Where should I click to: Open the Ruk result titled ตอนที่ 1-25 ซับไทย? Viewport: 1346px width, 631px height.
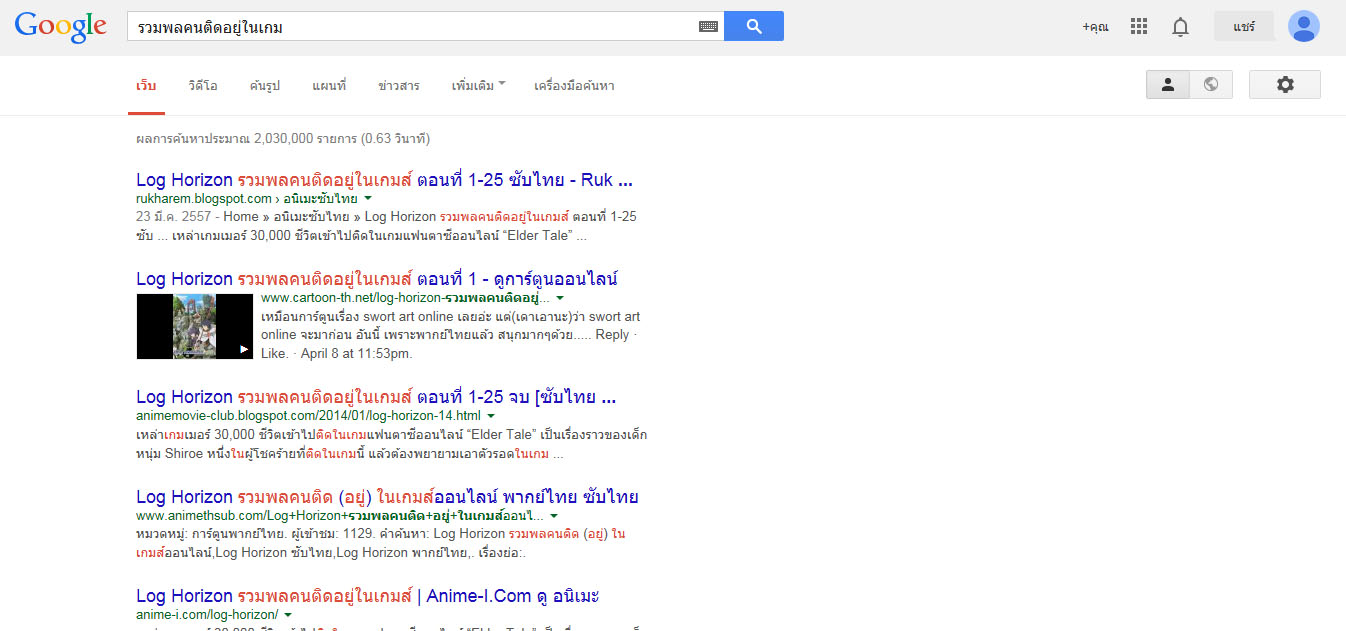[384, 181]
